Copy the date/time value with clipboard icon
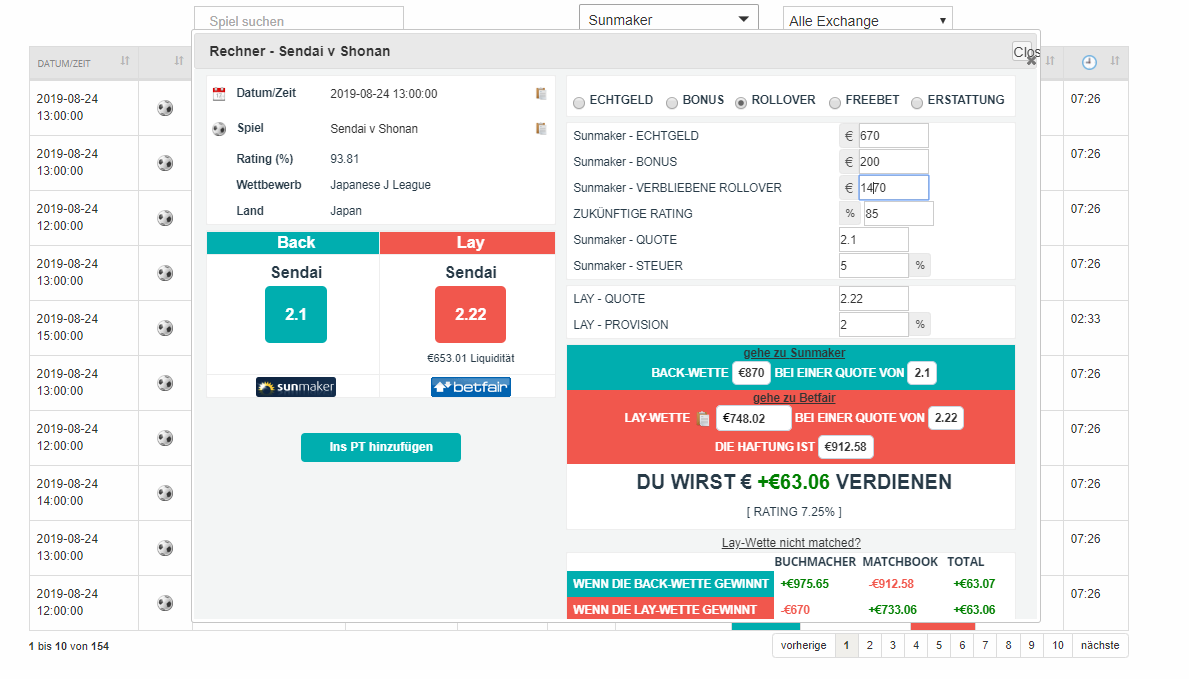This screenshot has height=679, width=1189. 541,93
